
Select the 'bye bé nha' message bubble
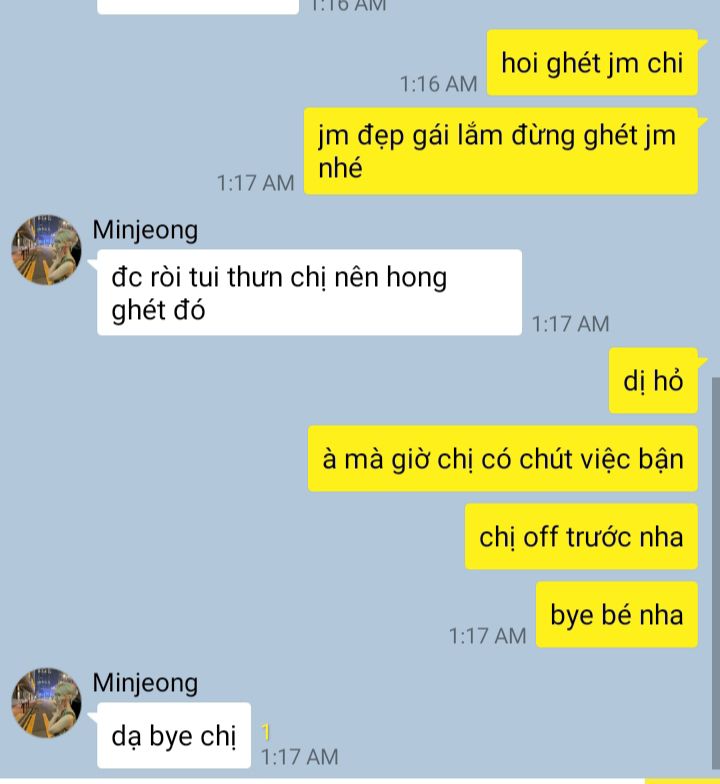pos(617,614)
